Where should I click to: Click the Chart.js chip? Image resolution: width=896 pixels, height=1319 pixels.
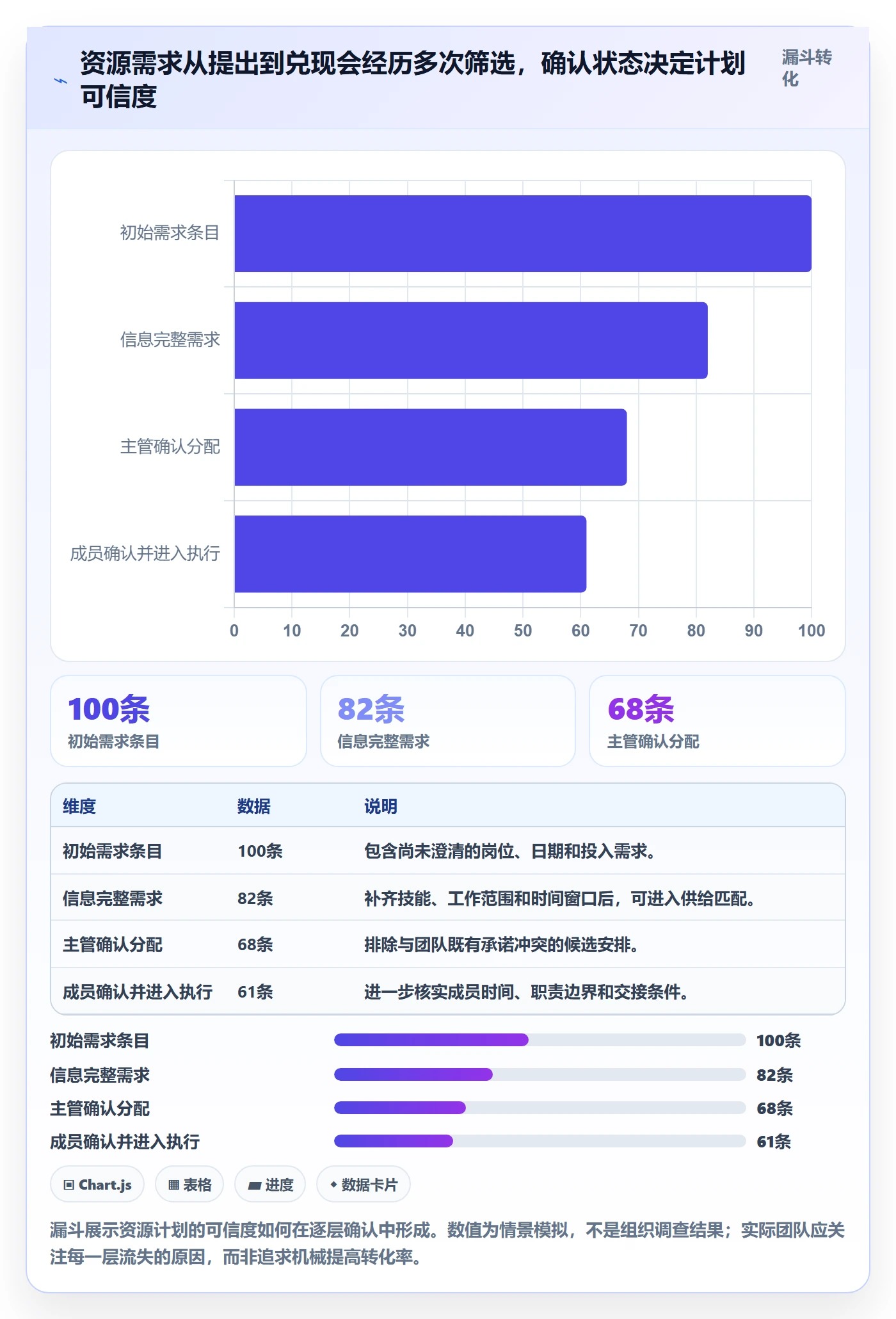pyautogui.click(x=97, y=1185)
